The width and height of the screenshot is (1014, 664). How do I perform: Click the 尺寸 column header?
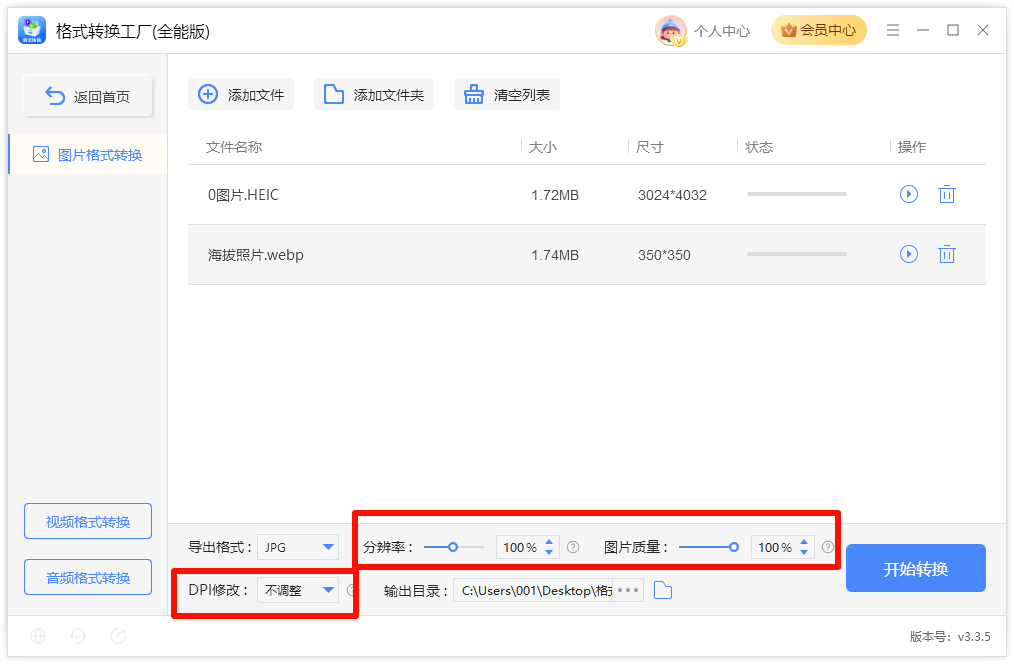click(x=649, y=147)
